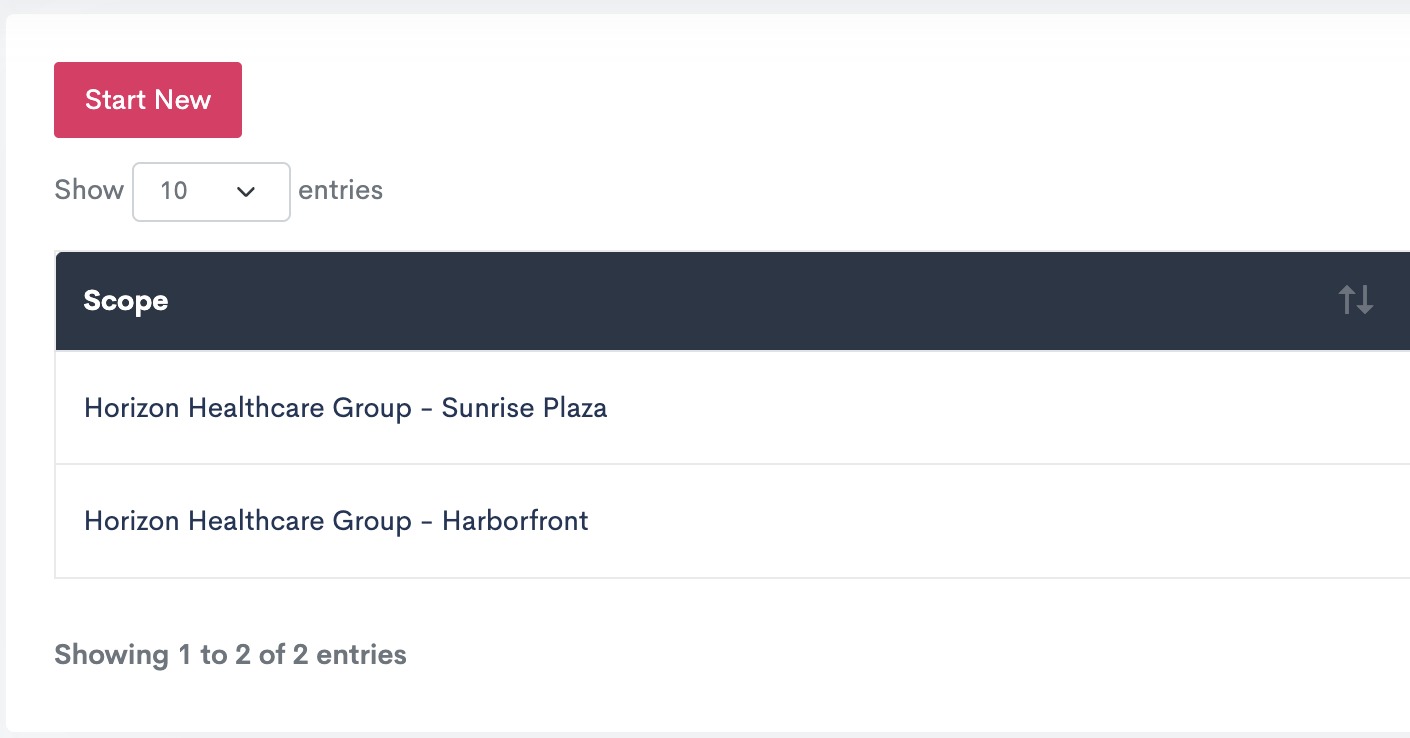Click the Start New button
Viewport: 1410px width, 738px height.
coord(148,100)
